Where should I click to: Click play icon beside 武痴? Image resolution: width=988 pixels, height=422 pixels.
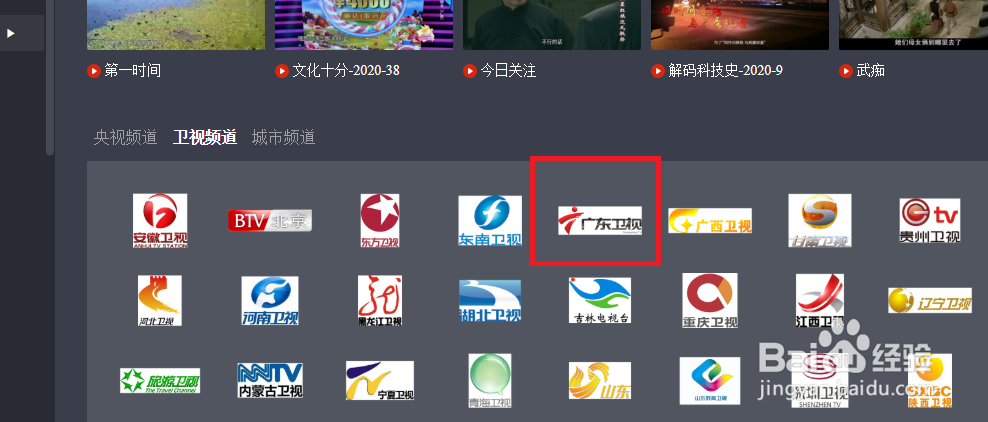click(x=846, y=71)
